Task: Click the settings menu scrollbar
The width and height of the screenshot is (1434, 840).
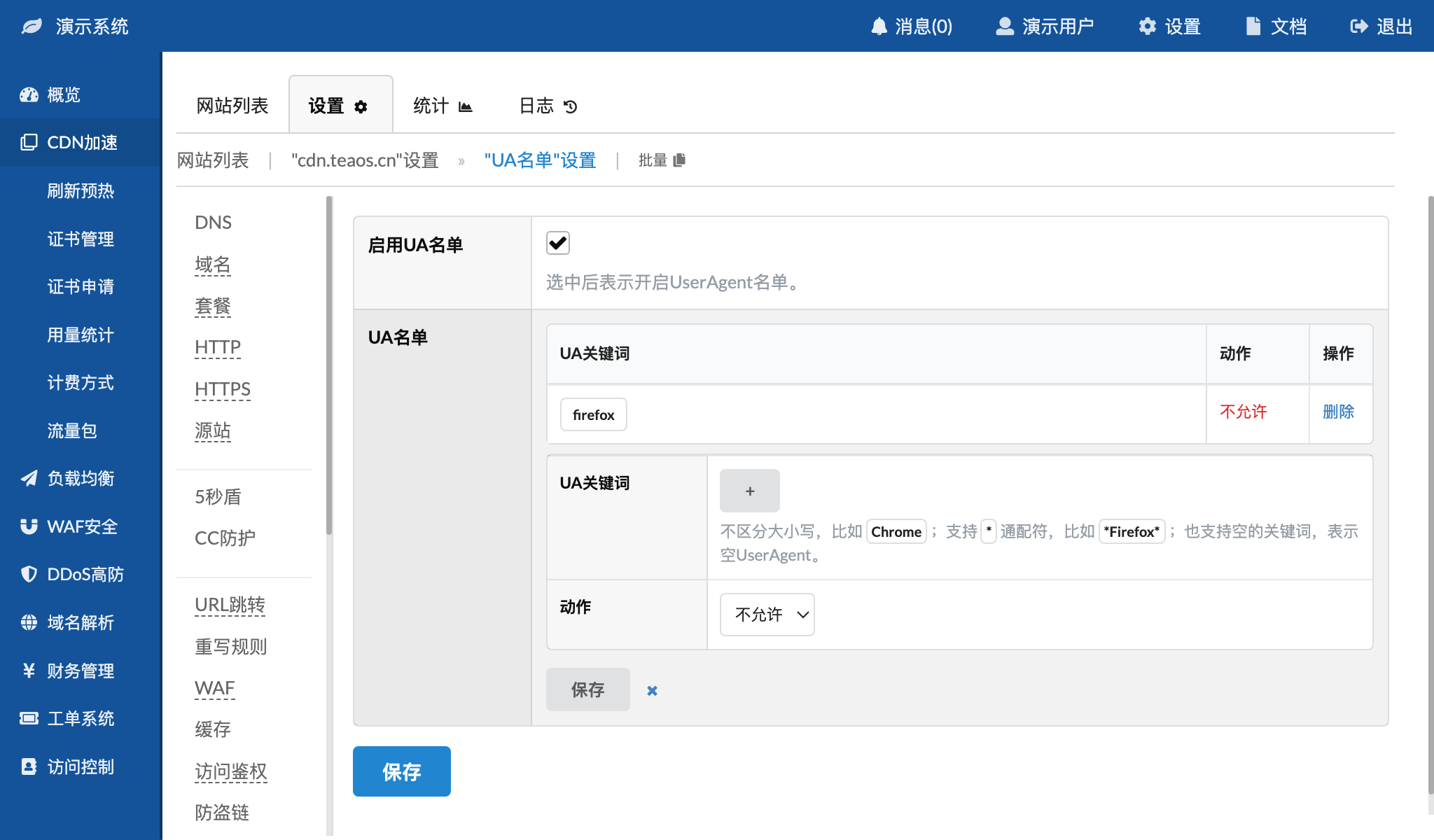Action: point(329,364)
